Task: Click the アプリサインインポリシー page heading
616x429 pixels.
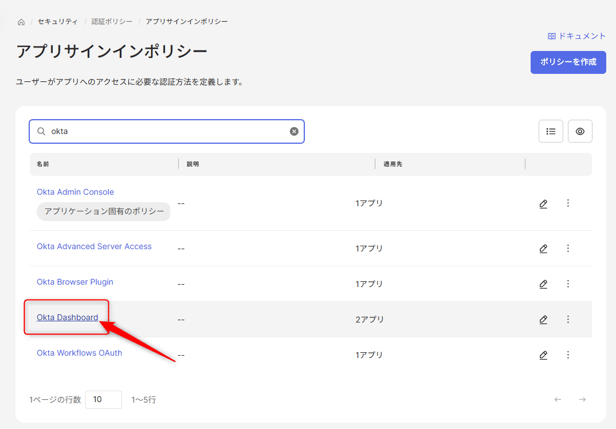Action: coord(112,51)
